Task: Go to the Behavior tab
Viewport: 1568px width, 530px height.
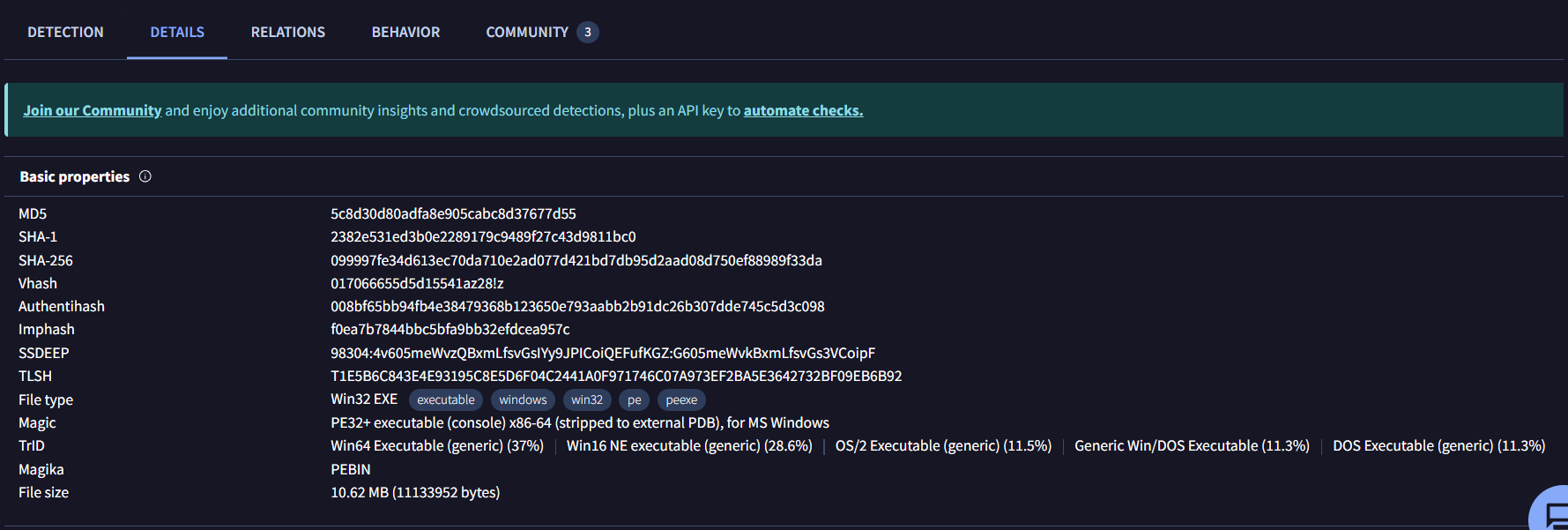Action: [405, 32]
